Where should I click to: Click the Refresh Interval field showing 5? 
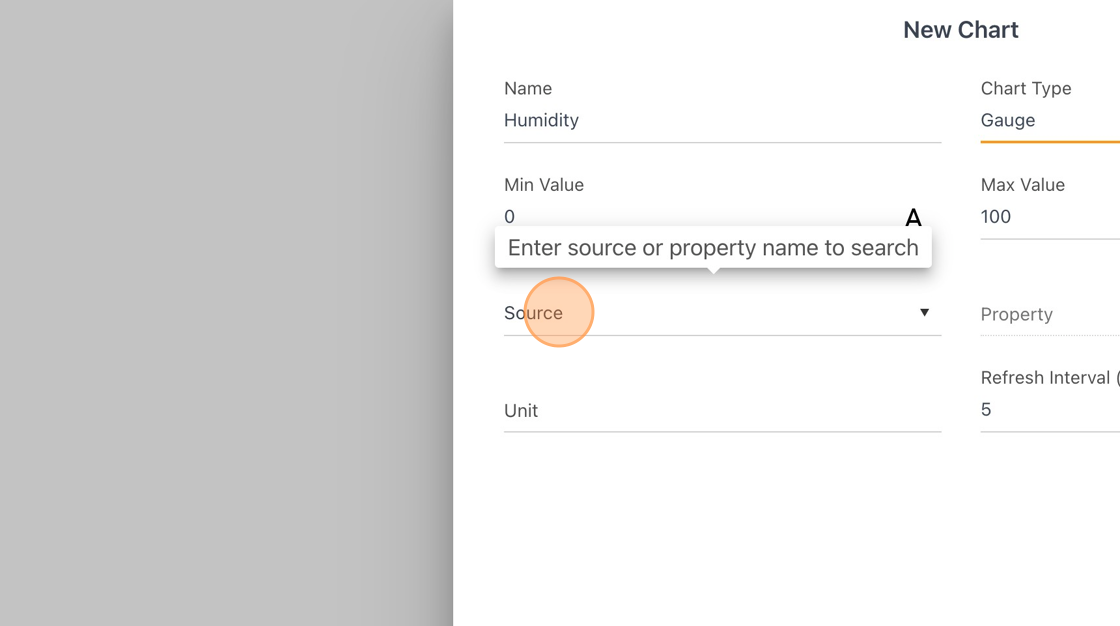point(1050,409)
